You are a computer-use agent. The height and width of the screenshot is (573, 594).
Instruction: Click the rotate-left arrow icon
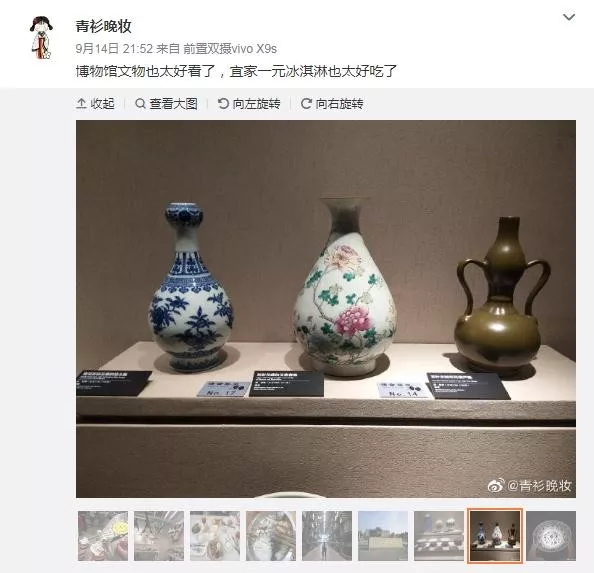(x=223, y=103)
